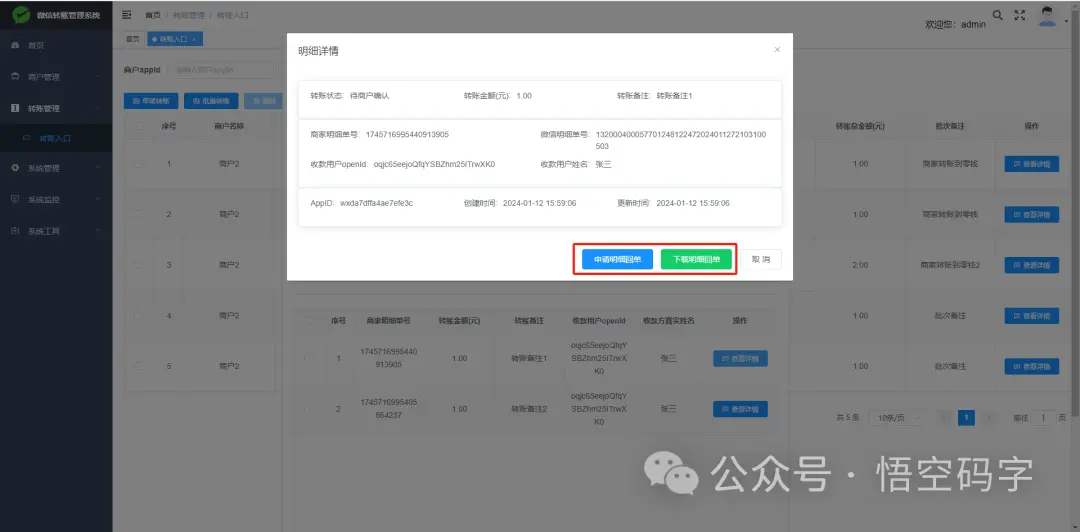1080x532 pixels.
Task: Click the 下载明细回单 green button
Action: pos(696,260)
